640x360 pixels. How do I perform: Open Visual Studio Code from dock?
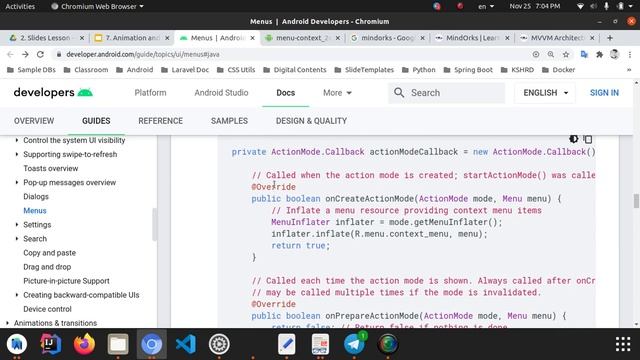(x=185, y=344)
